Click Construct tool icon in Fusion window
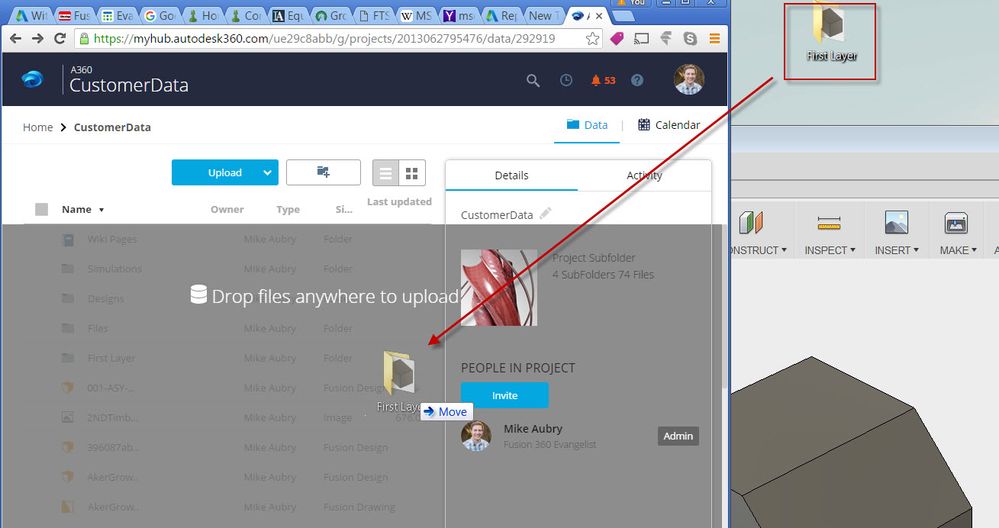Screen dimensions: 999x528 (x=751, y=223)
